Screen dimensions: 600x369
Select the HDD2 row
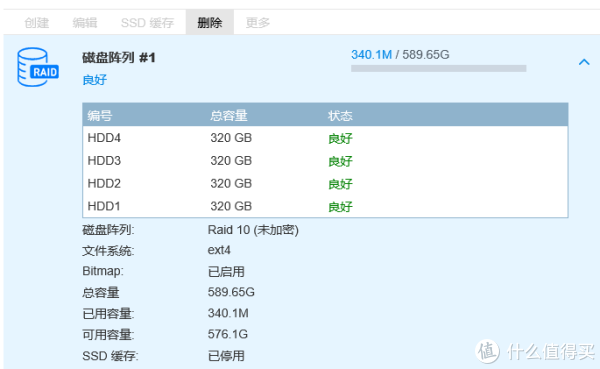[x=325, y=184]
